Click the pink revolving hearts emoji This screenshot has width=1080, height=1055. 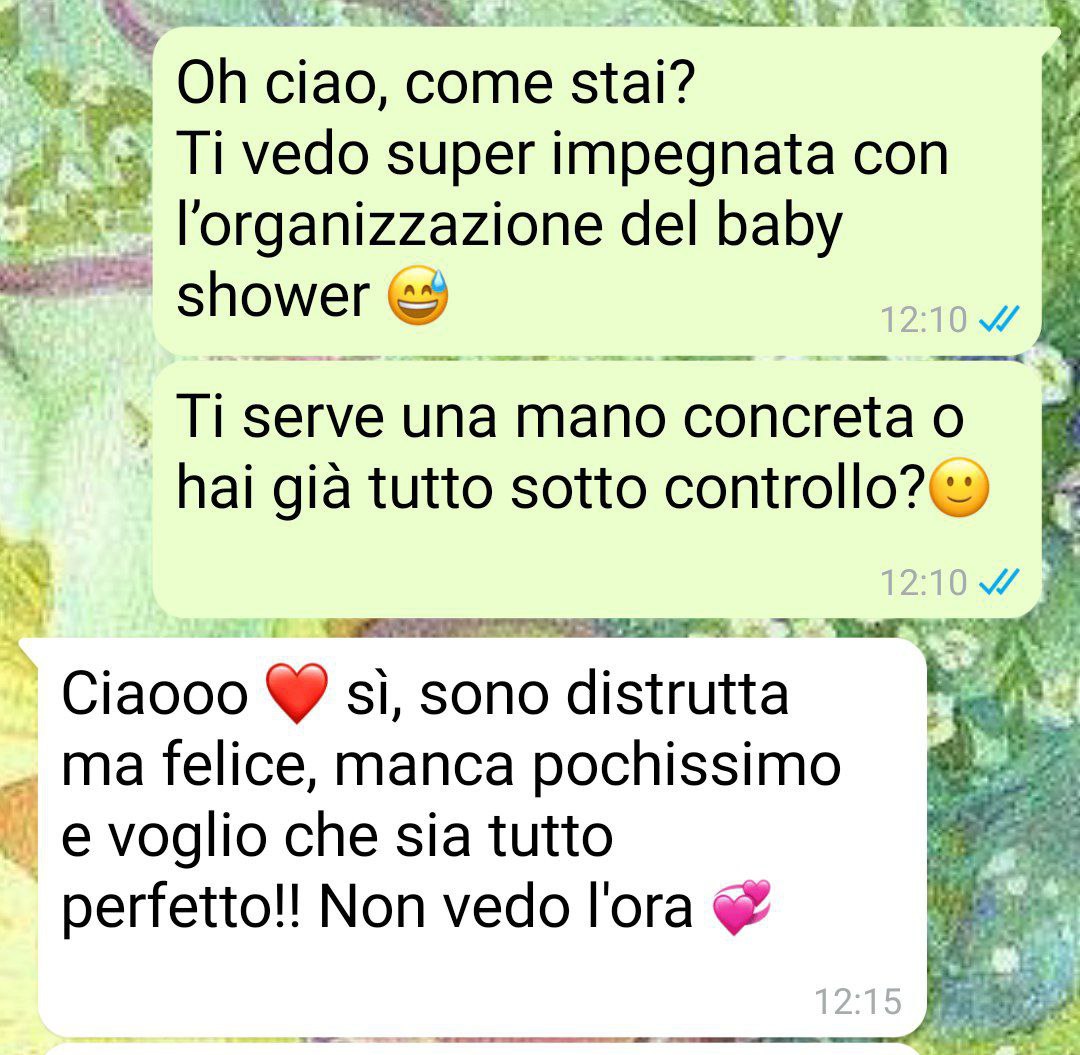click(x=741, y=907)
